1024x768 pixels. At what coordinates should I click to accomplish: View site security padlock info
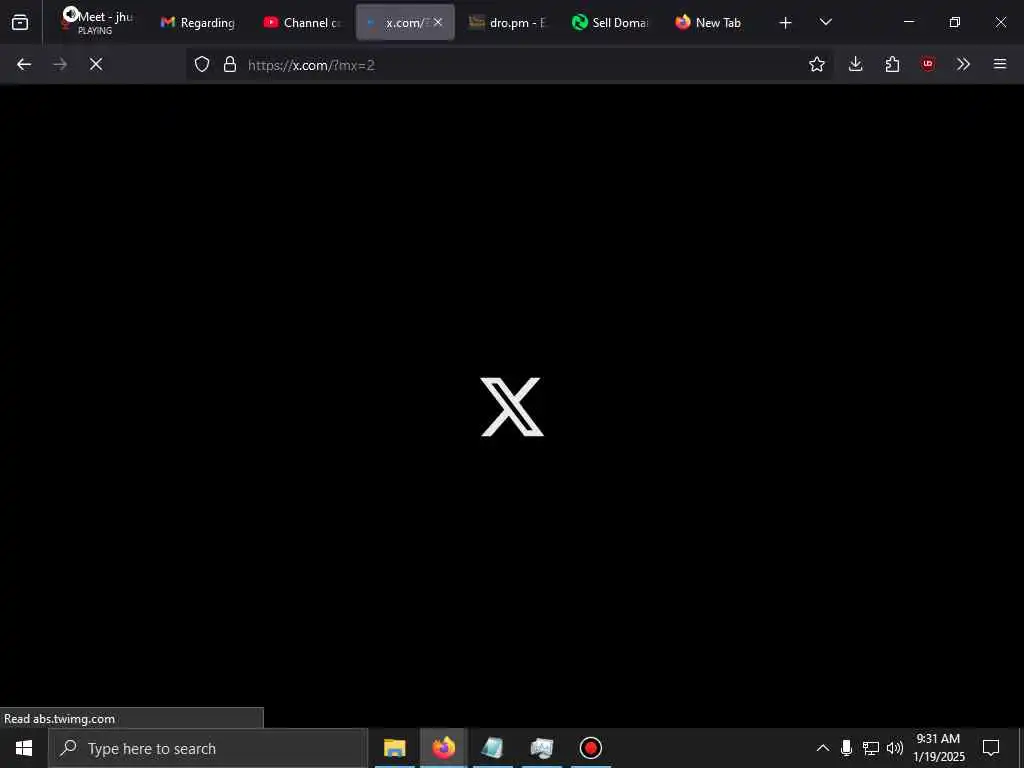tap(230, 64)
